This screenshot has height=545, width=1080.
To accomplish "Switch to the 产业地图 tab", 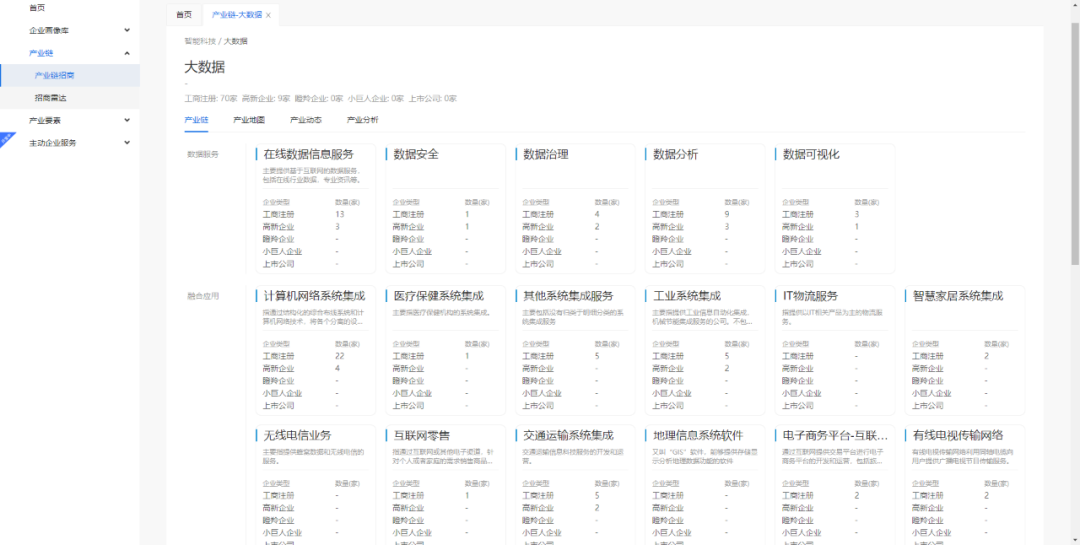I will (x=249, y=120).
